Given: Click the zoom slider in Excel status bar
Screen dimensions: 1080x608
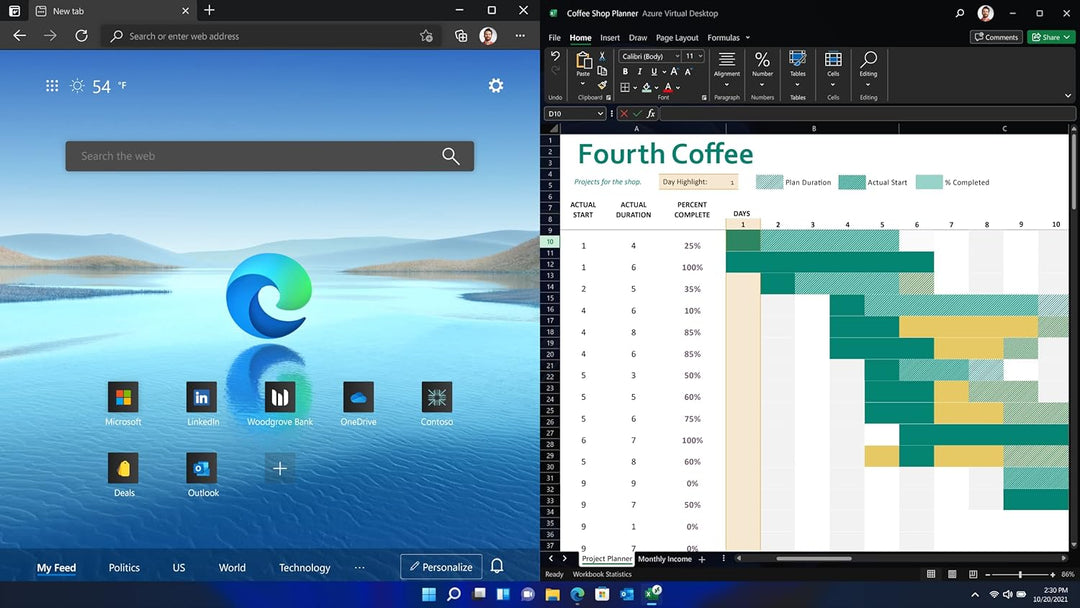Looking at the screenshot, I should pos(1020,574).
